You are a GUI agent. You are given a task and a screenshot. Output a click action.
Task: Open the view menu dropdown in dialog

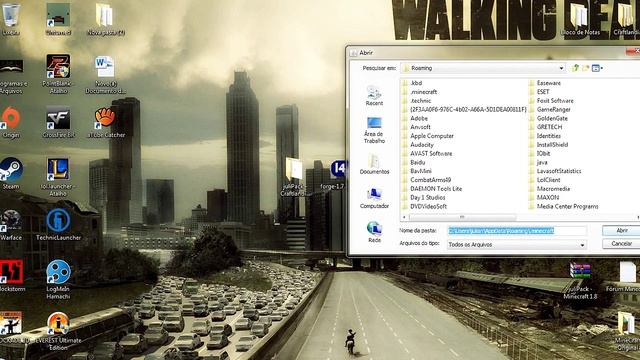pos(597,68)
